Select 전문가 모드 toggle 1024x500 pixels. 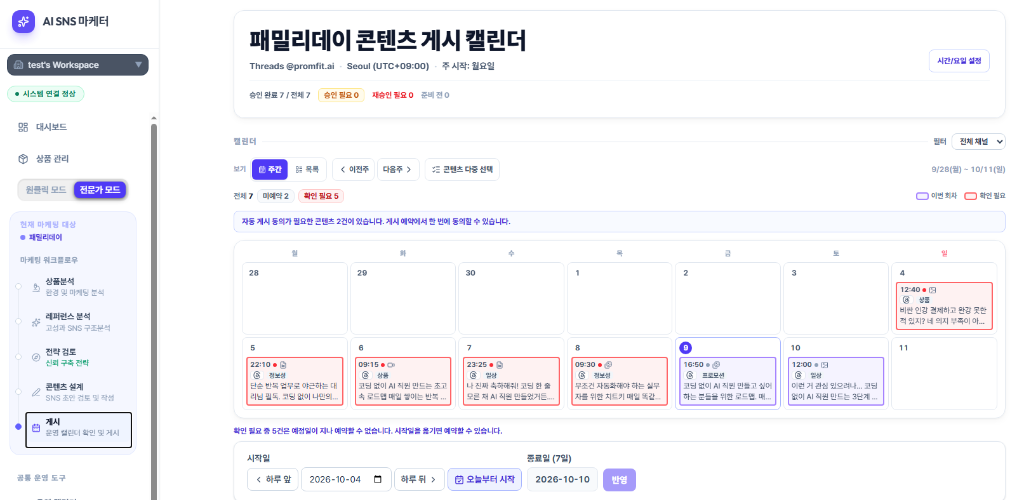point(100,190)
